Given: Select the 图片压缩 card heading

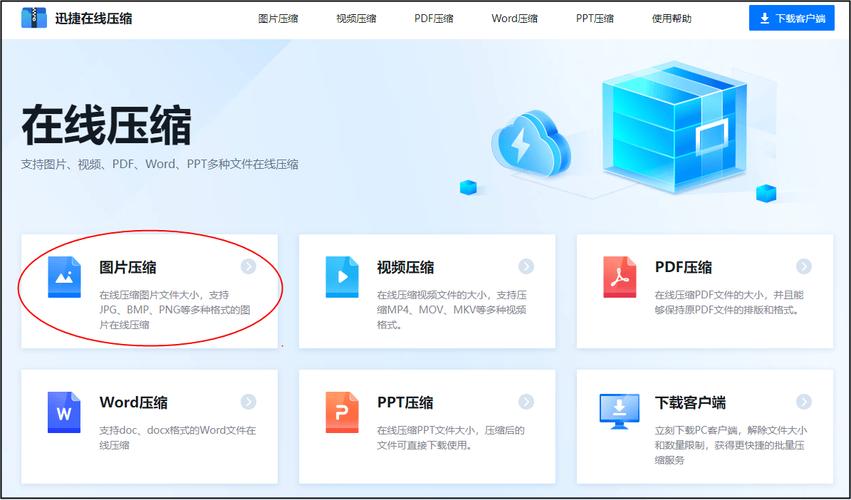Looking at the screenshot, I should pyautogui.click(x=128, y=267).
